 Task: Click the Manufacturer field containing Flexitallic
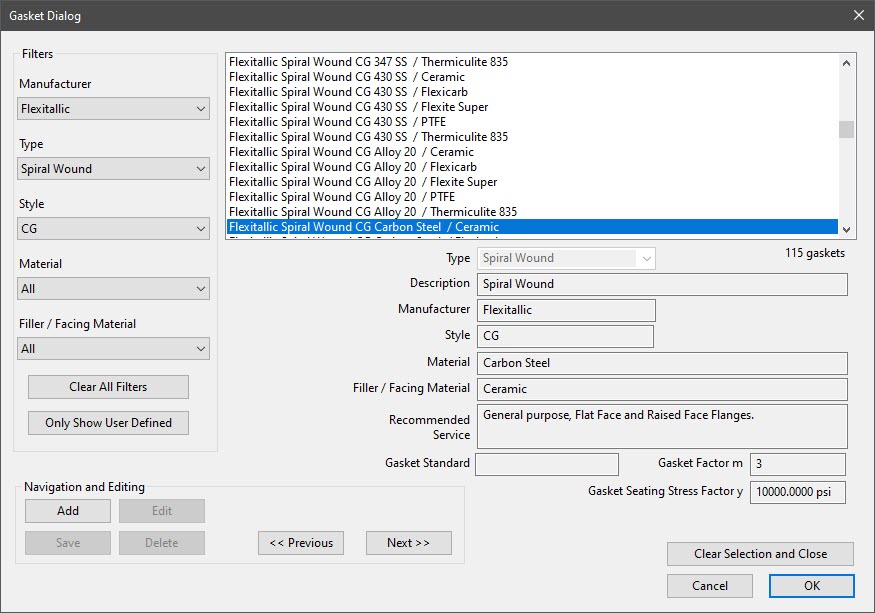pos(566,310)
